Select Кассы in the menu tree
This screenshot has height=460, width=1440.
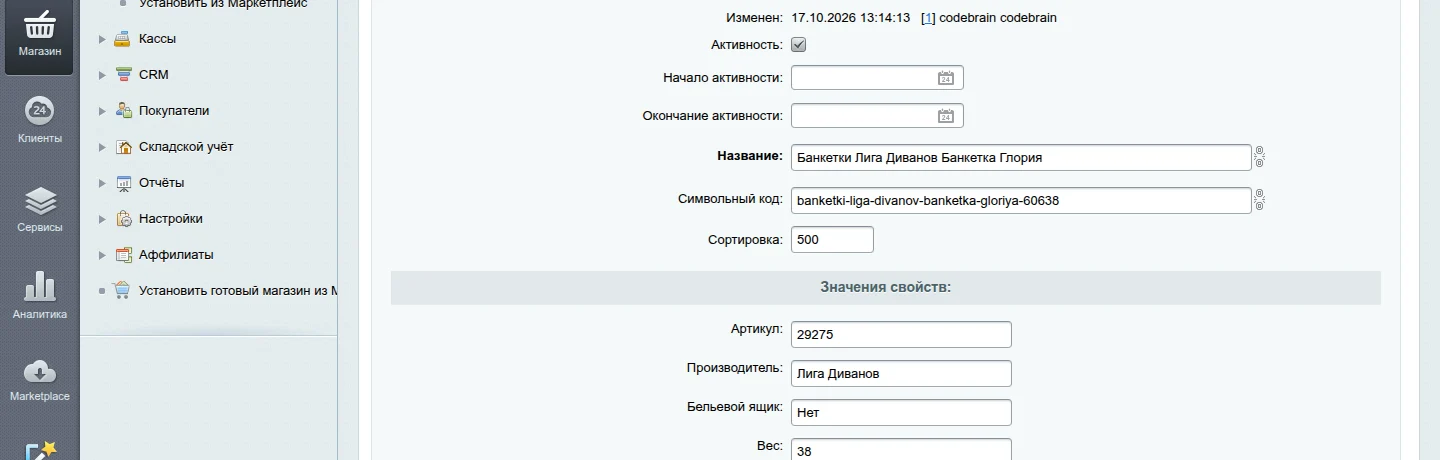point(158,39)
